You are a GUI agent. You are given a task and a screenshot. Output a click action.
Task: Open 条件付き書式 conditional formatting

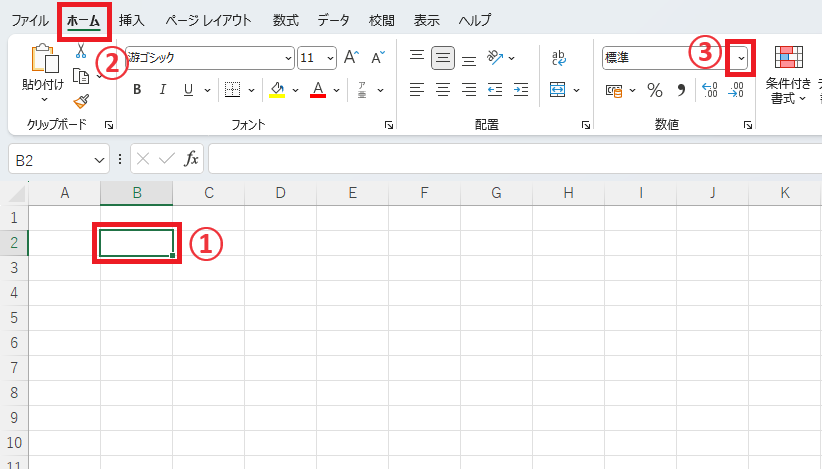click(x=788, y=75)
